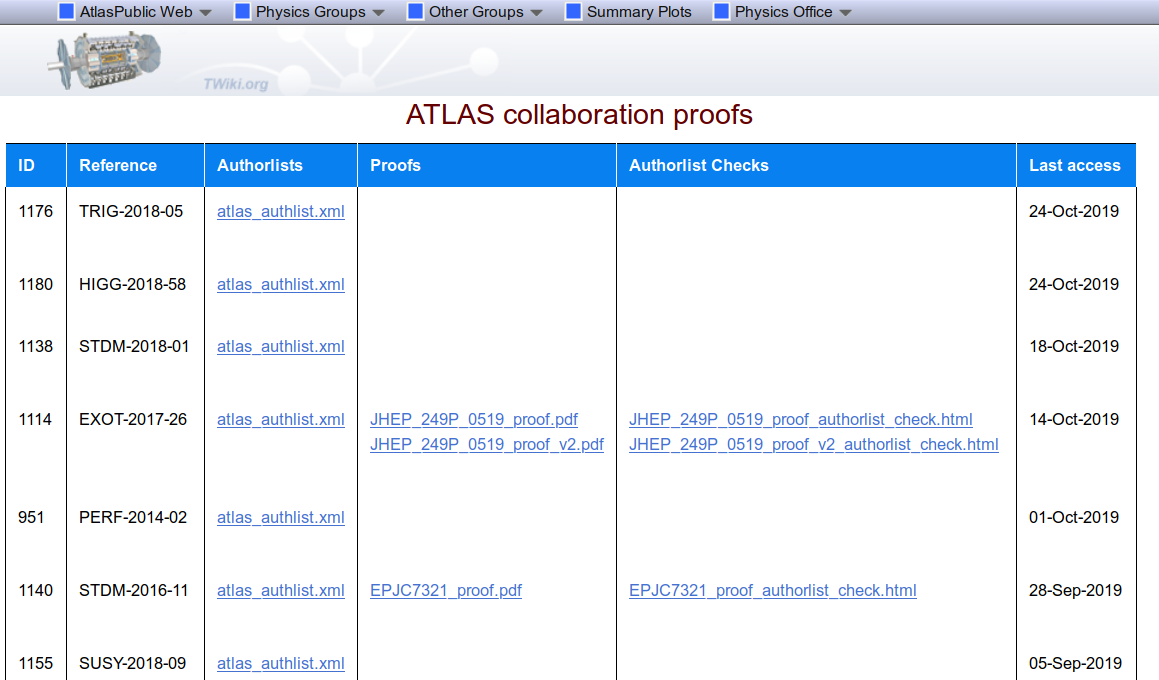
Task: Open atlas_authlist.xml for TRIG-2018-05
Action: click(281, 211)
